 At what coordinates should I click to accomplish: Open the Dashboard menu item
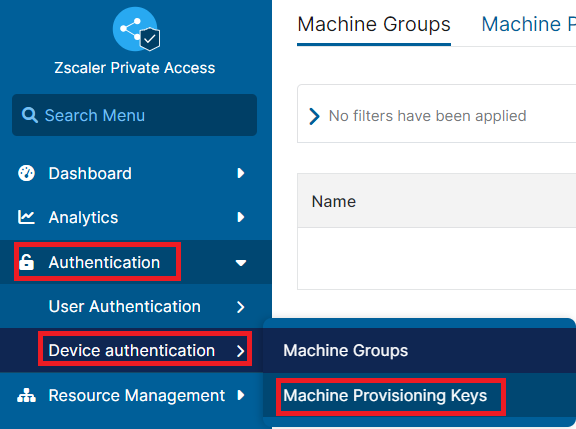[136, 173]
